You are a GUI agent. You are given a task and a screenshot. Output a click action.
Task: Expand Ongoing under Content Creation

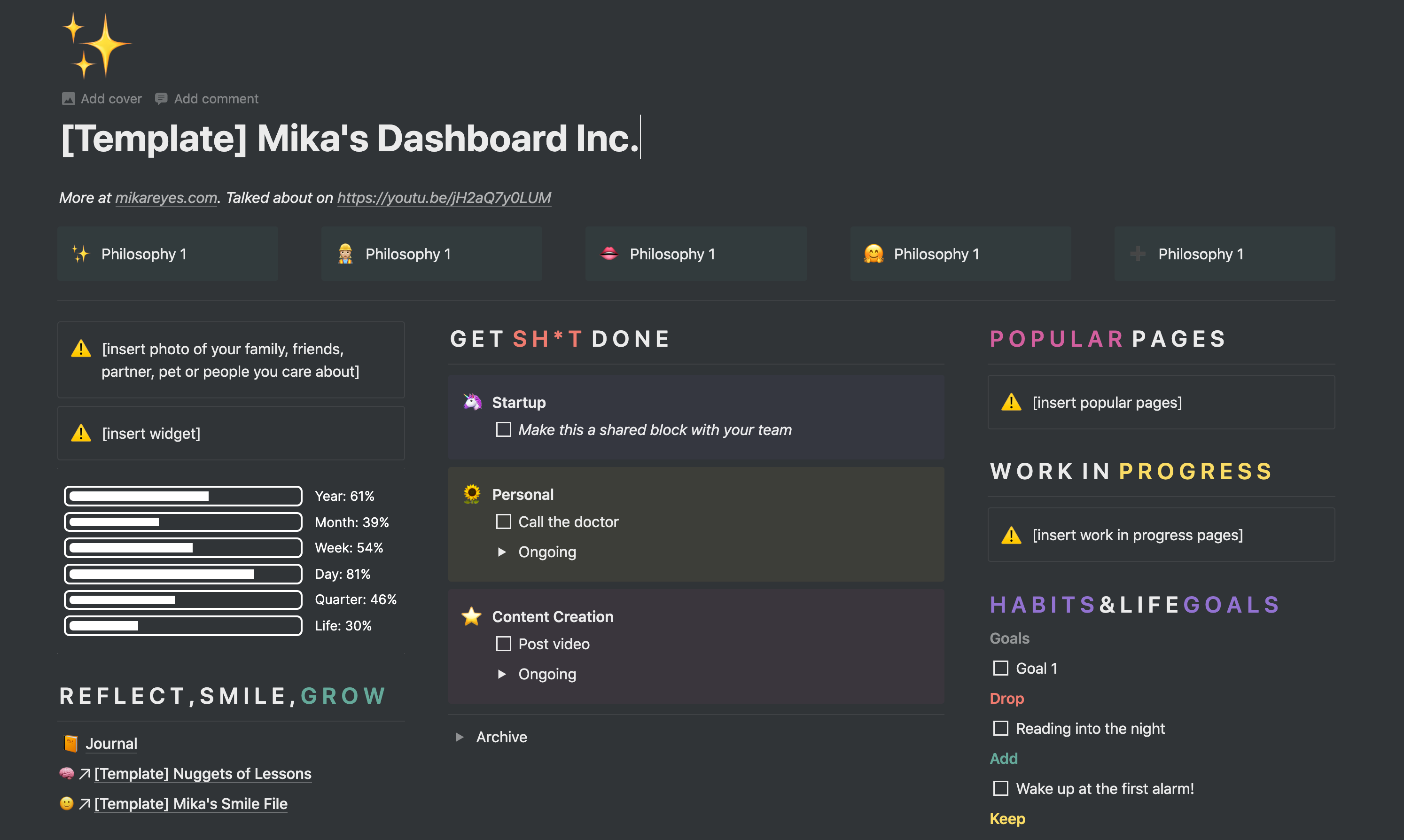click(501, 674)
